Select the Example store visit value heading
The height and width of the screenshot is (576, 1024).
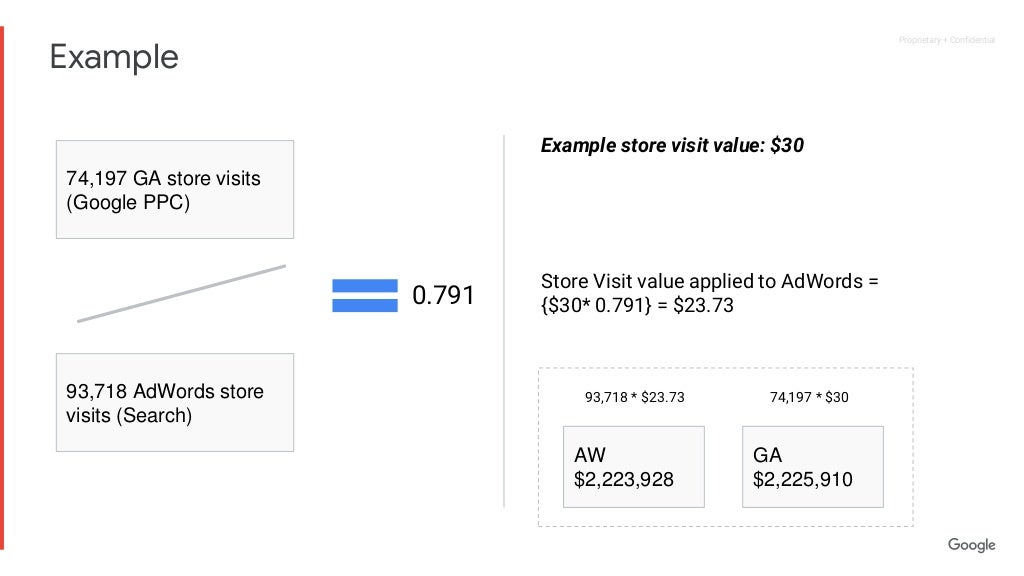672,145
